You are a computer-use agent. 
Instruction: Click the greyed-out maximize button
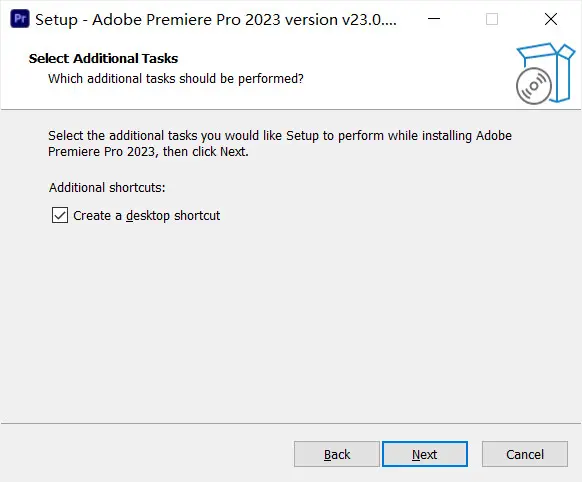[492, 19]
